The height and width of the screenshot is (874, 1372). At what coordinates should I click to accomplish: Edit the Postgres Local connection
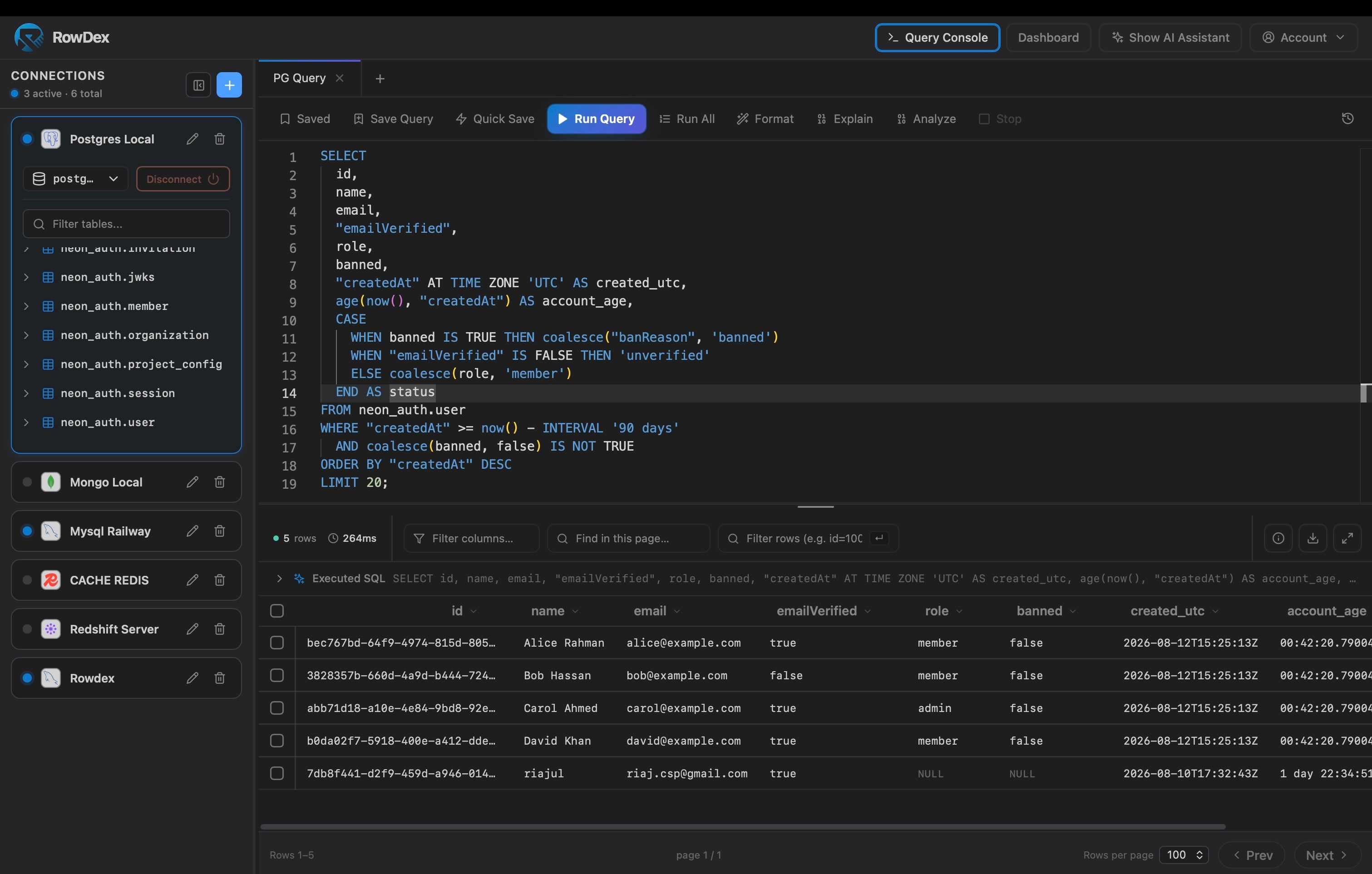192,139
